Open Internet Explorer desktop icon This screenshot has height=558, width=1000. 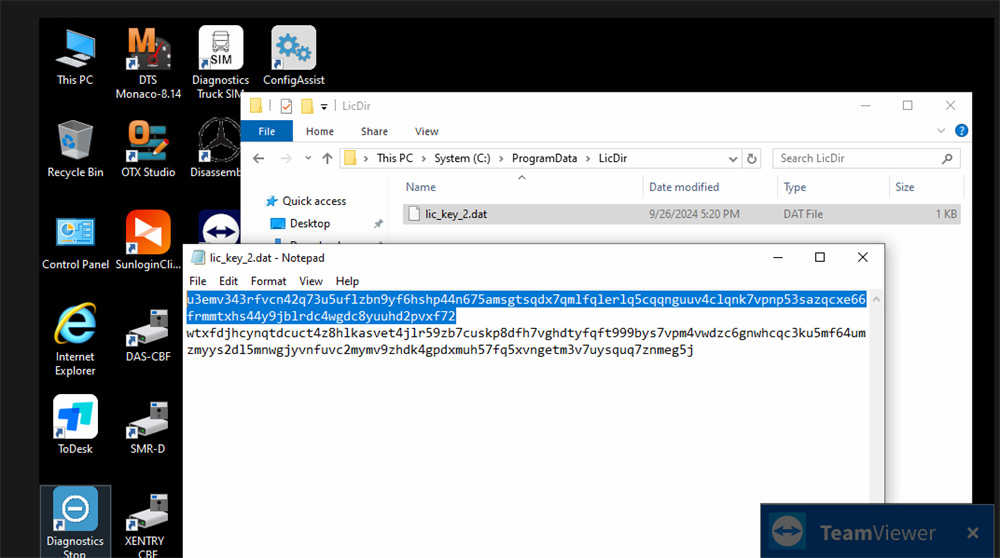pyautogui.click(x=75, y=339)
